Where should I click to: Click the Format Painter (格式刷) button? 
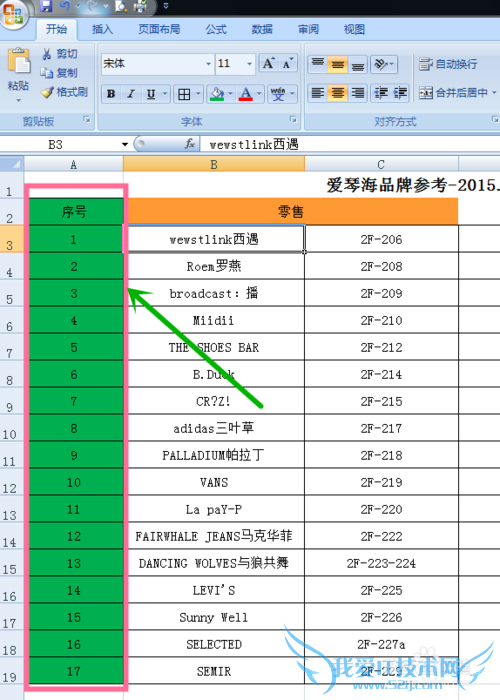point(64,92)
